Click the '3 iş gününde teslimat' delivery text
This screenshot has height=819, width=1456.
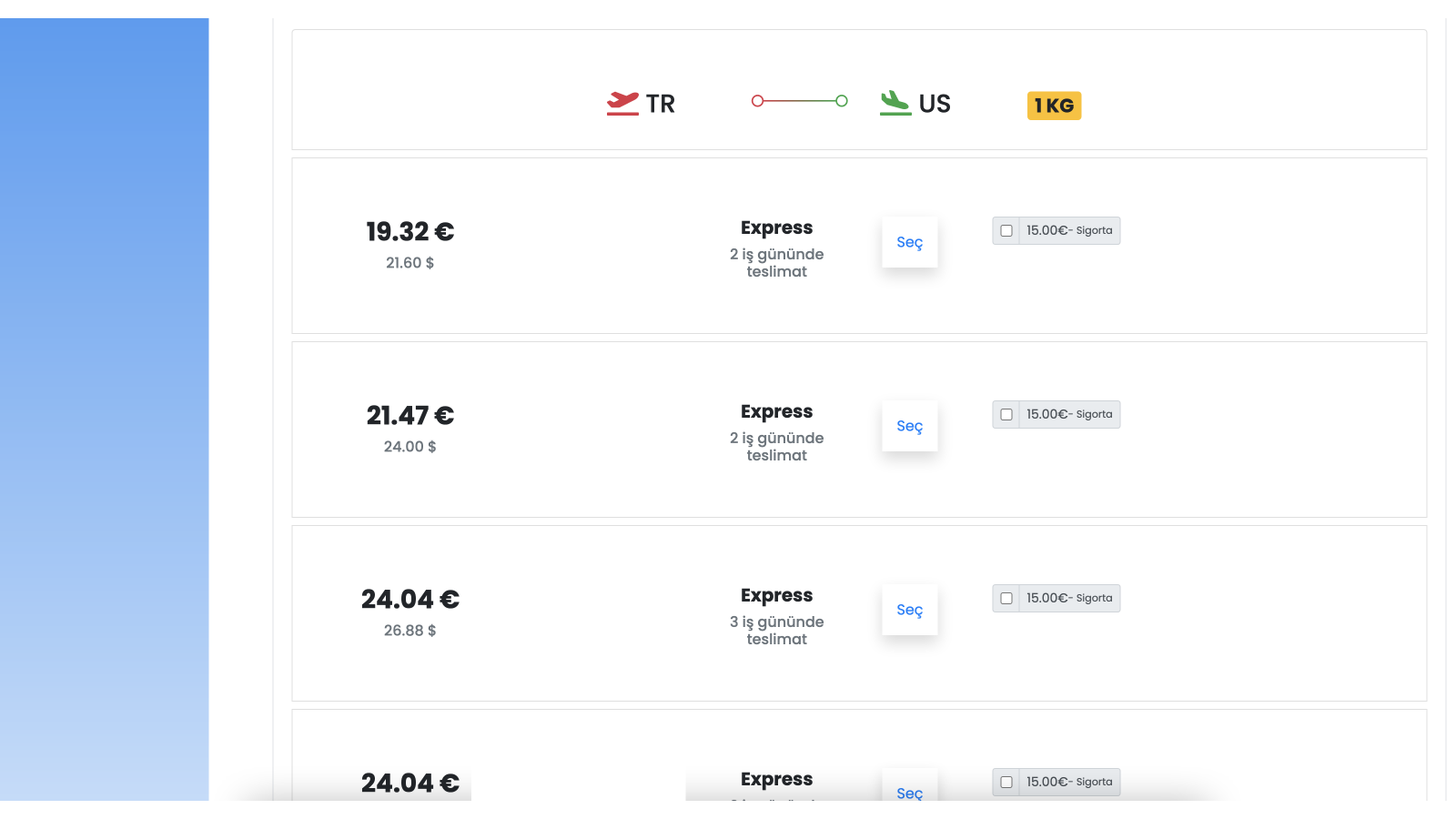[x=777, y=630]
